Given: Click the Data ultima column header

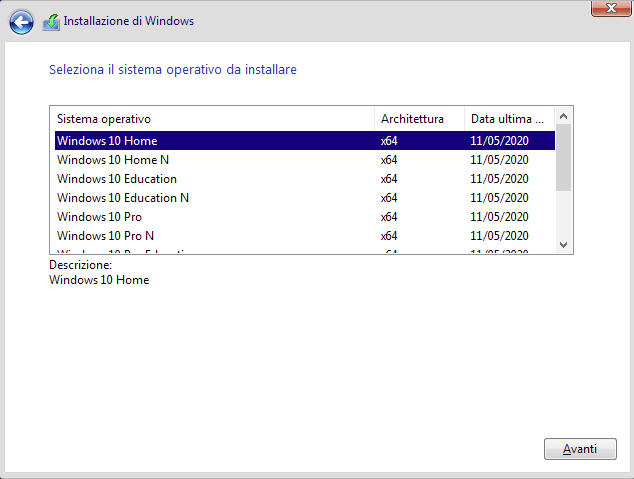Looking at the screenshot, I should 509,119.
